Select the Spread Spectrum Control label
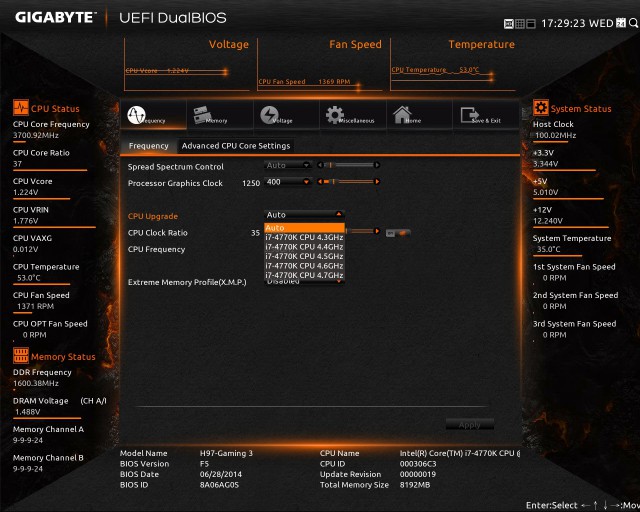The width and height of the screenshot is (640, 512). point(176,167)
